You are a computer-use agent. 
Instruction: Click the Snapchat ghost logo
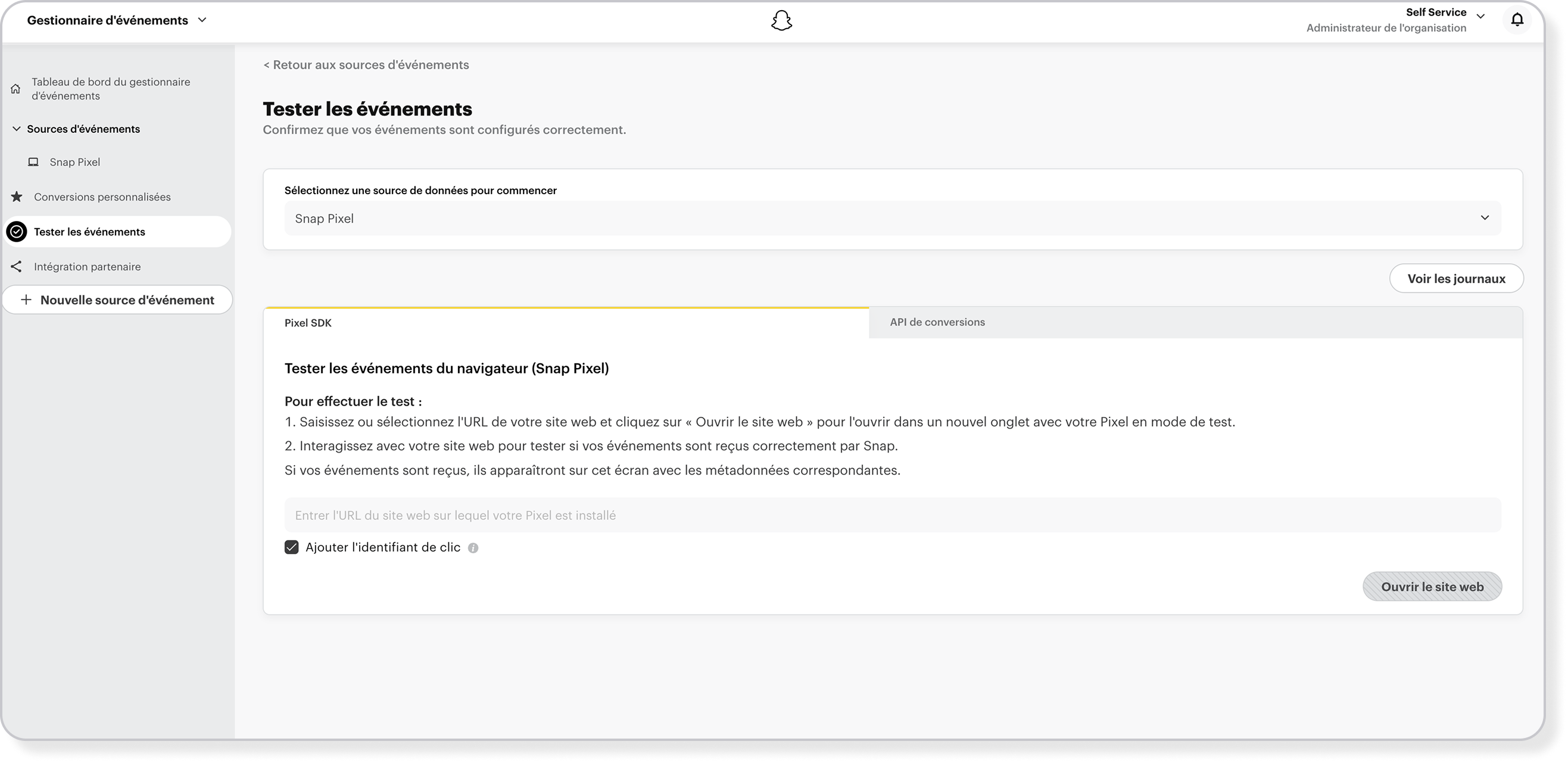pos(781,21)
